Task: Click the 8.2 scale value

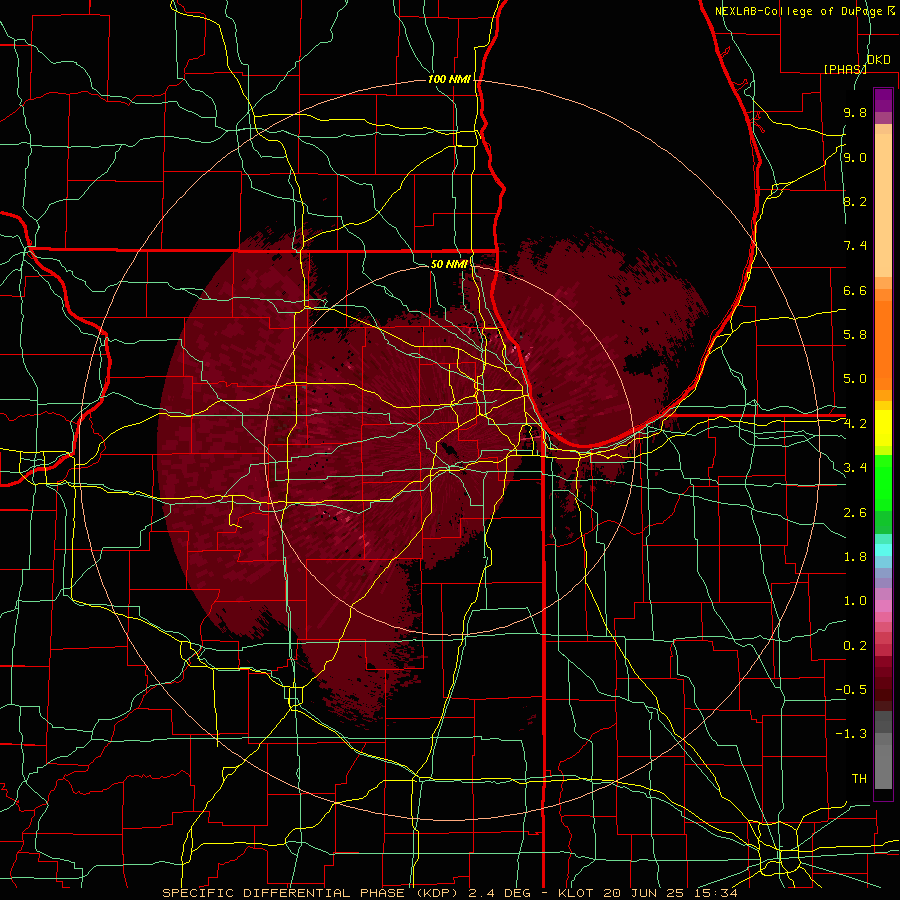Action: tap(855, 201)
